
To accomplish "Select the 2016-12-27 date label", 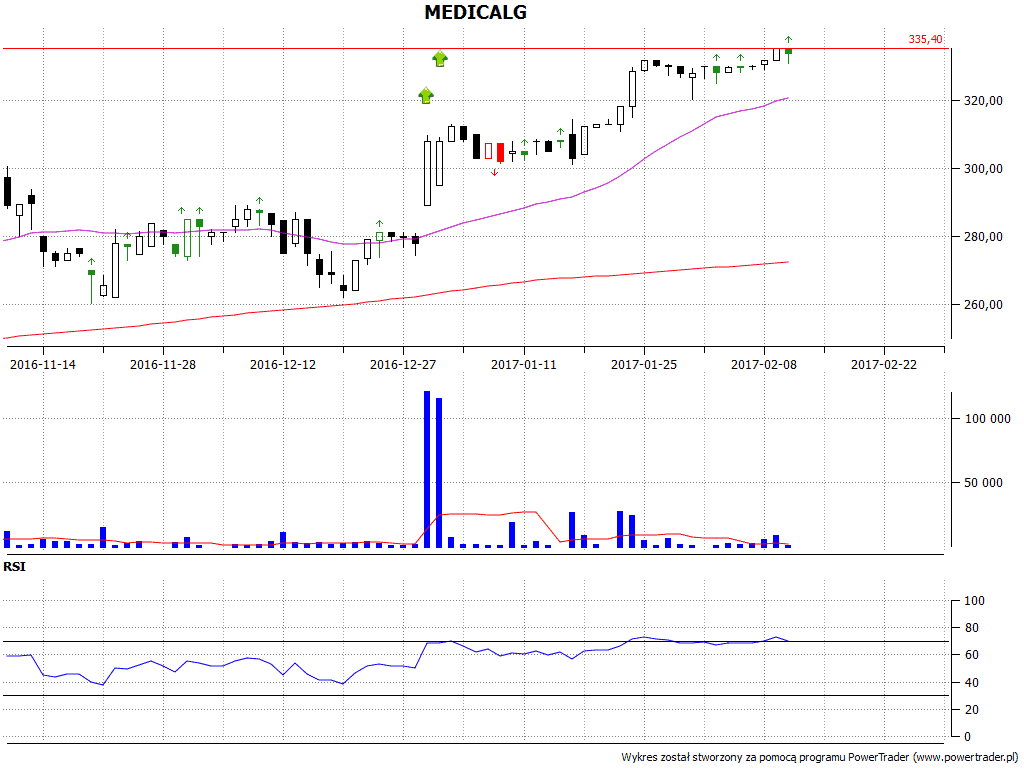I will [x=403, y=365].
